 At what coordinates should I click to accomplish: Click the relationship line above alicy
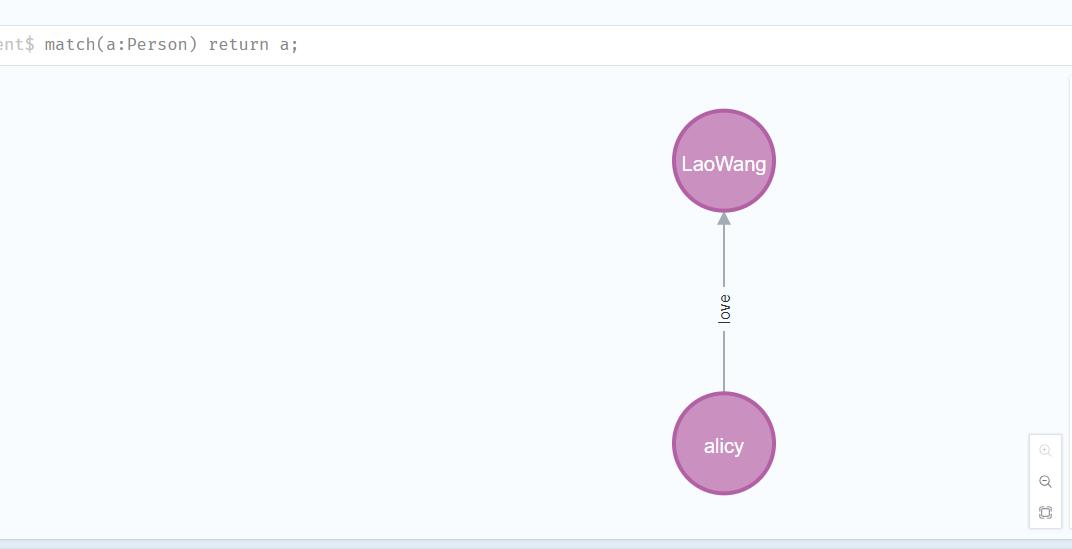(724, 362)
